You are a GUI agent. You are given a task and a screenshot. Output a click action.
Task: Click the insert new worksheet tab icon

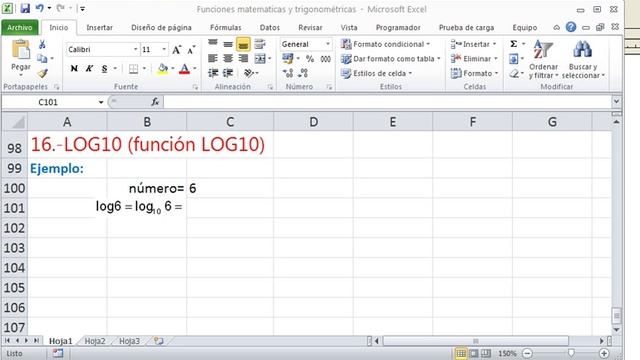pos(159,341)
